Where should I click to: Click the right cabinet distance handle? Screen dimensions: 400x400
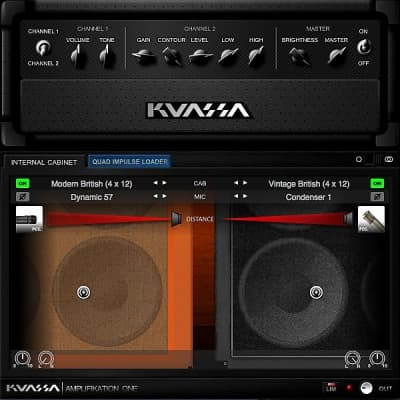click(x=348, y=219)
